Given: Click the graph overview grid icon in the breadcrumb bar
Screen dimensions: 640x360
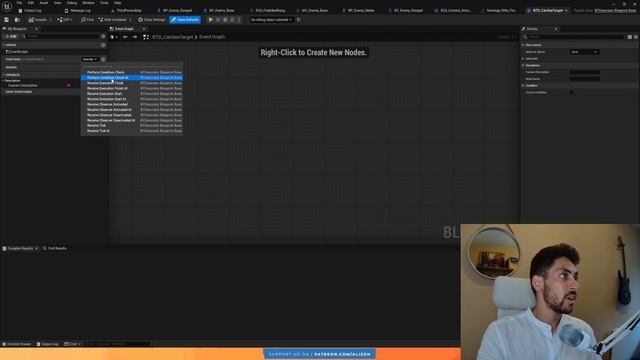Looking at the screenshot, I should [146, 37].
